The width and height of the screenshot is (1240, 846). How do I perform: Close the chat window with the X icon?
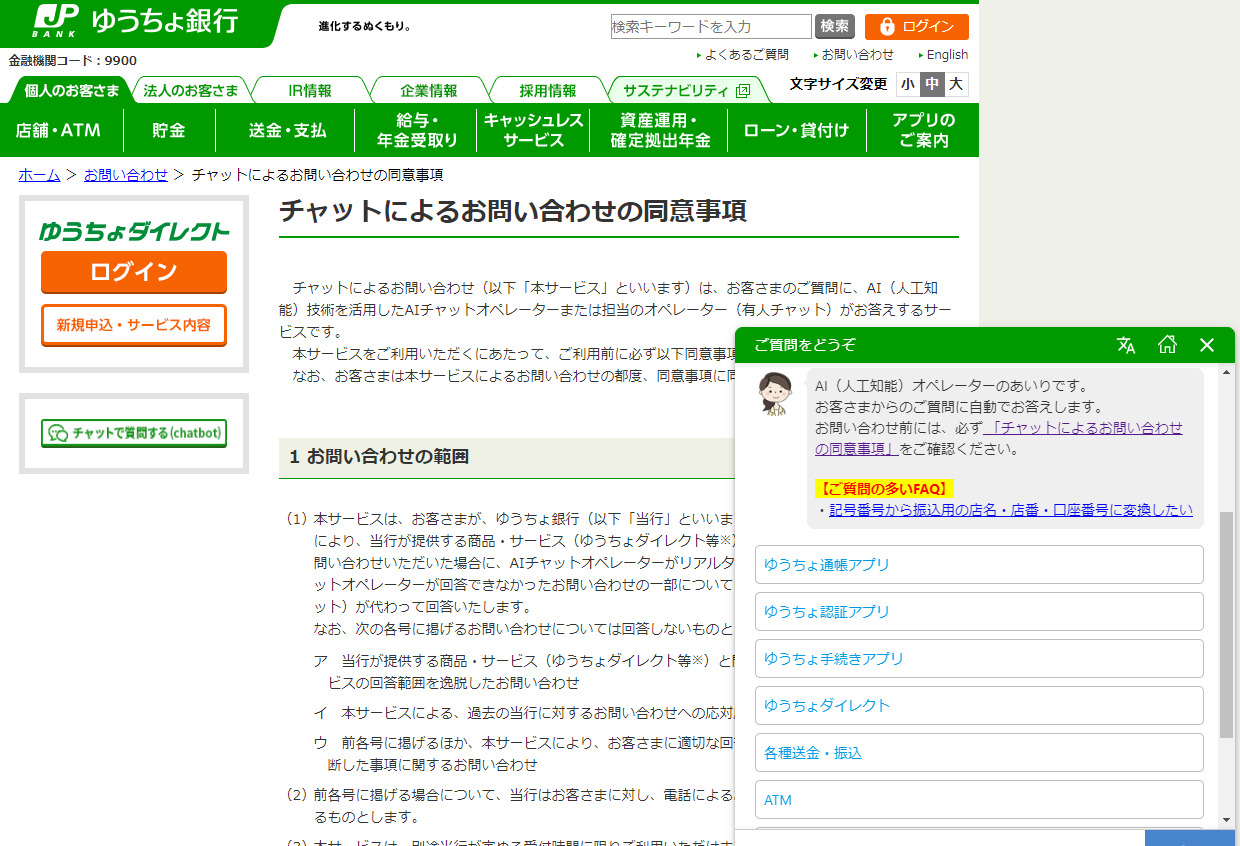pyautogui.click(x=1206, y=344)
